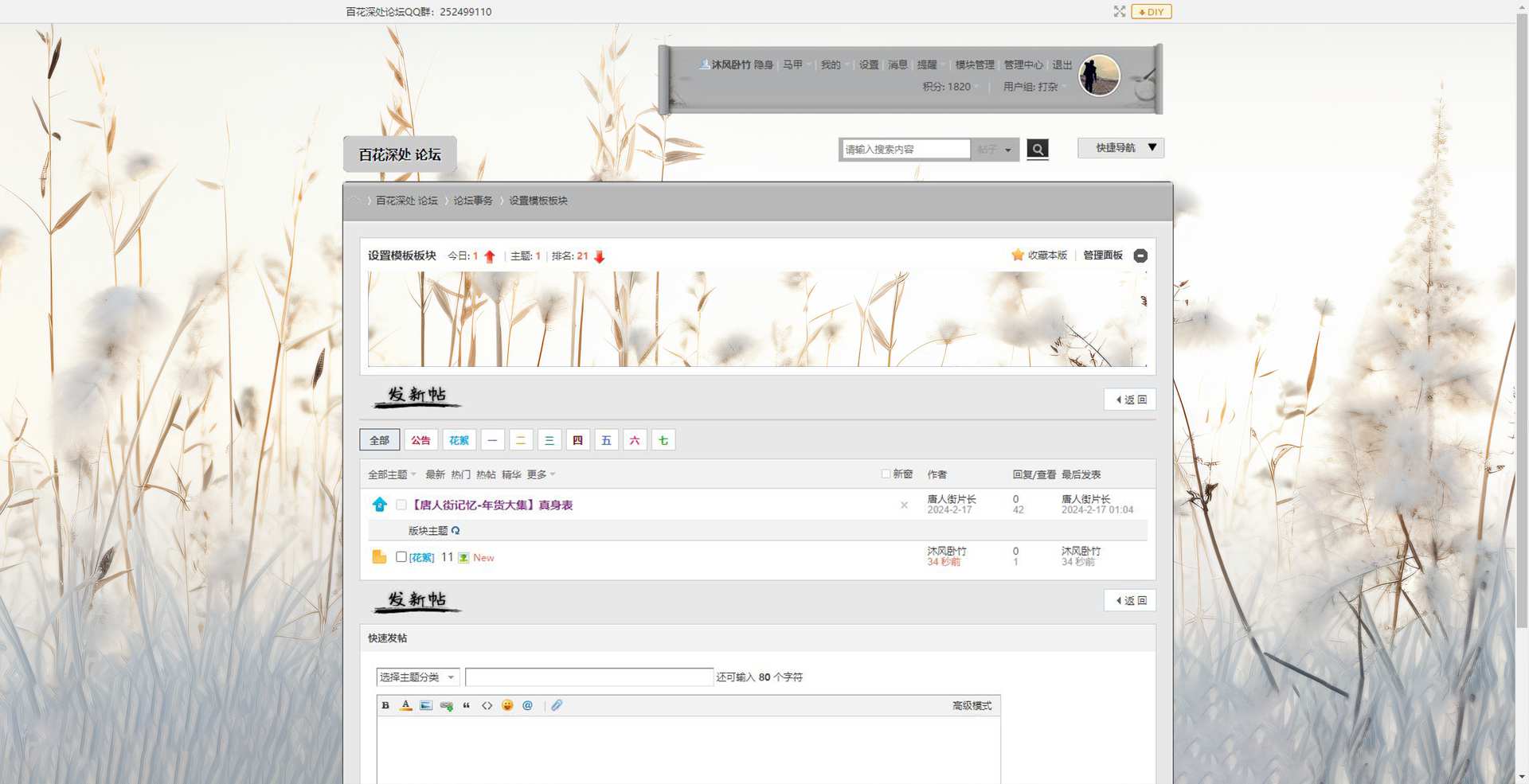Toggle the 新窗 new window checkbox
Viewport: 1529px width, 784px height.
pos(886,474)
